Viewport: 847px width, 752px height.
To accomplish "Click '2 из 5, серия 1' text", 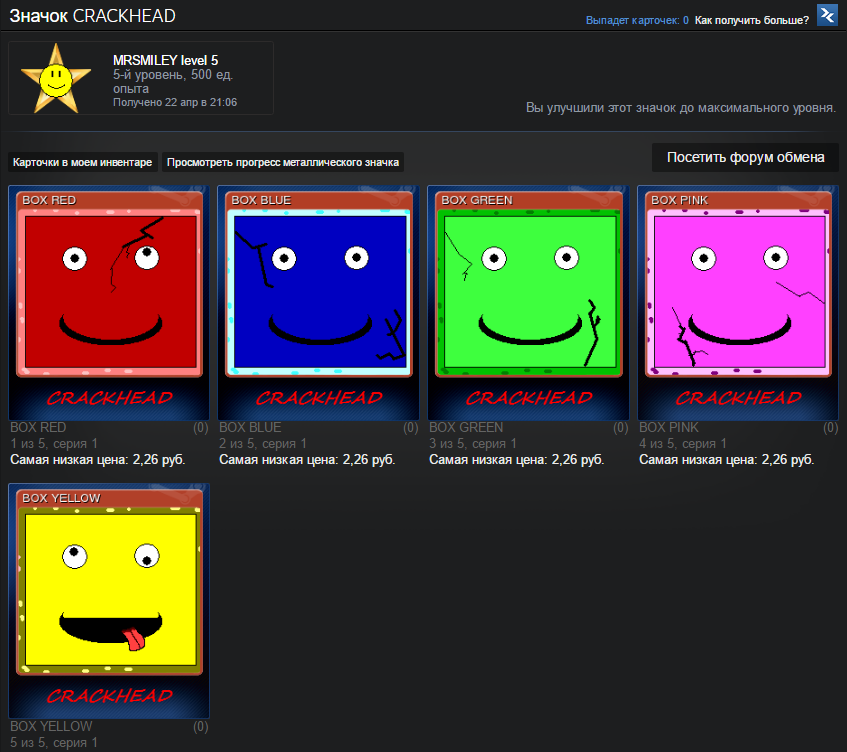I will tap(263, 444).
